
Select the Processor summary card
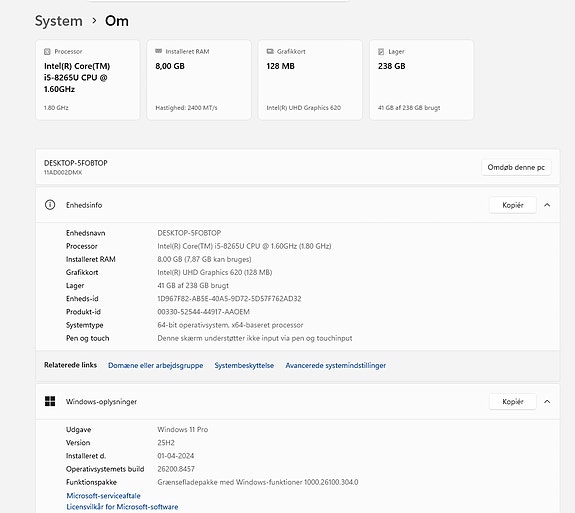pyautogui.click(x=88, y=80)
